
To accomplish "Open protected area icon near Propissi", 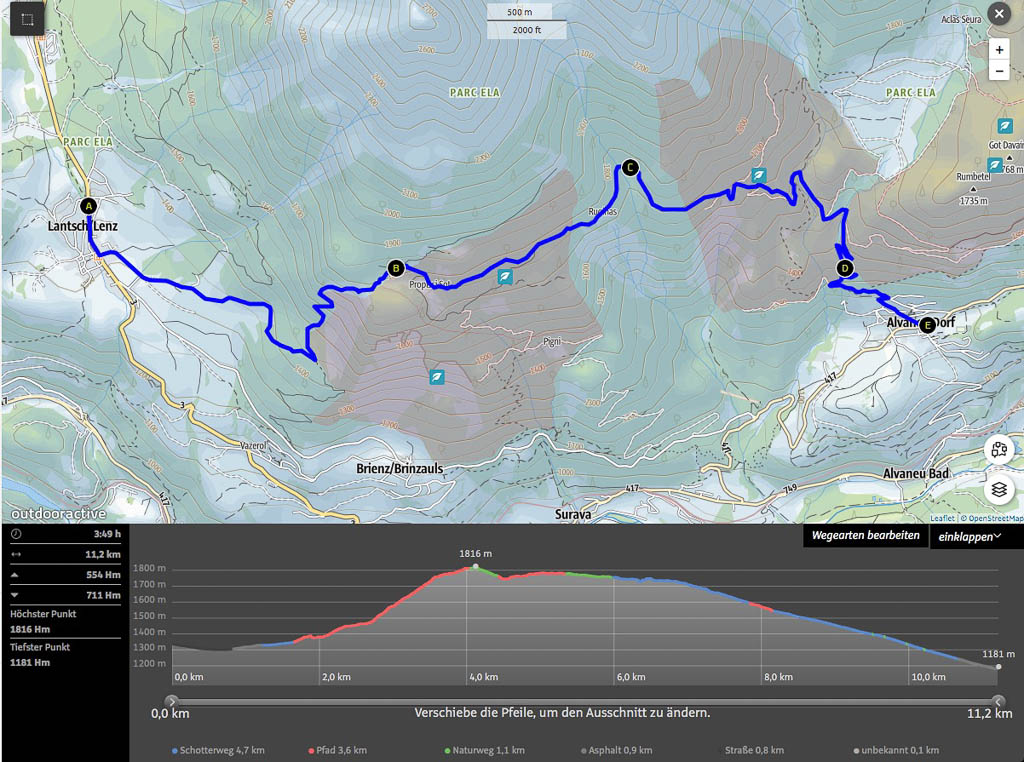I will 506,277.
